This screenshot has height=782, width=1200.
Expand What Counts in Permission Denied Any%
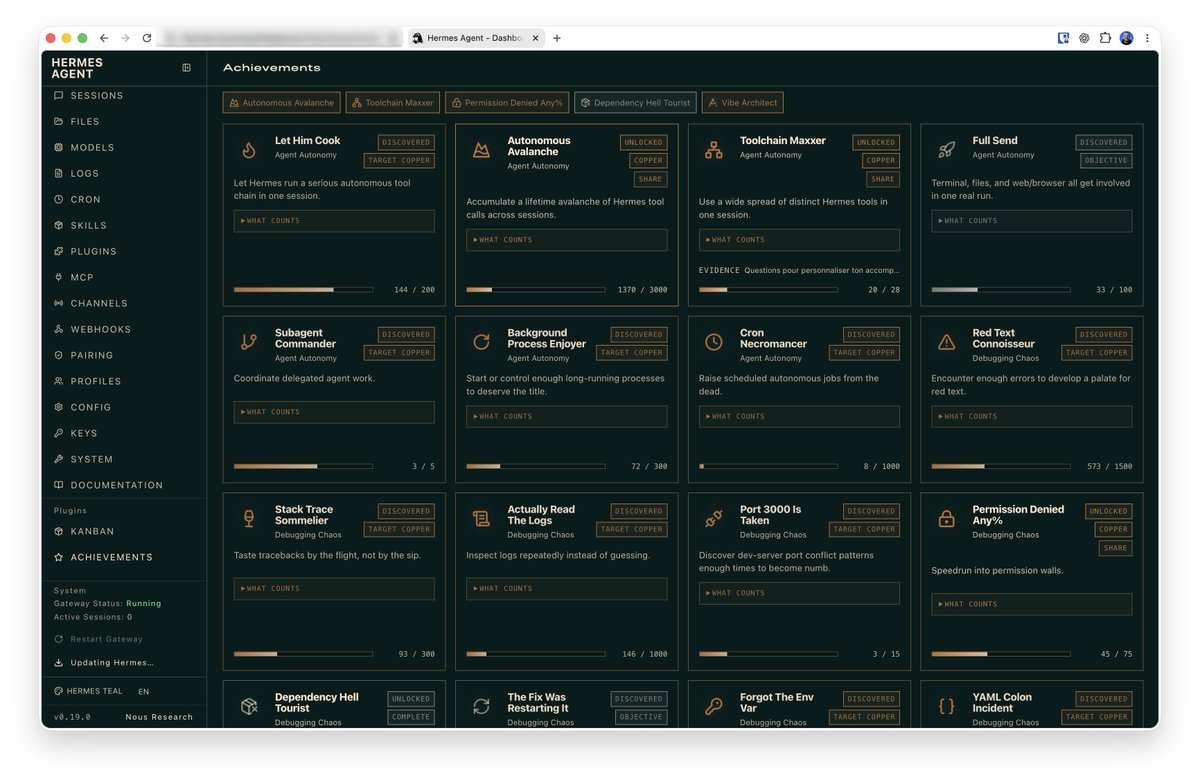tap(1032, 604)
